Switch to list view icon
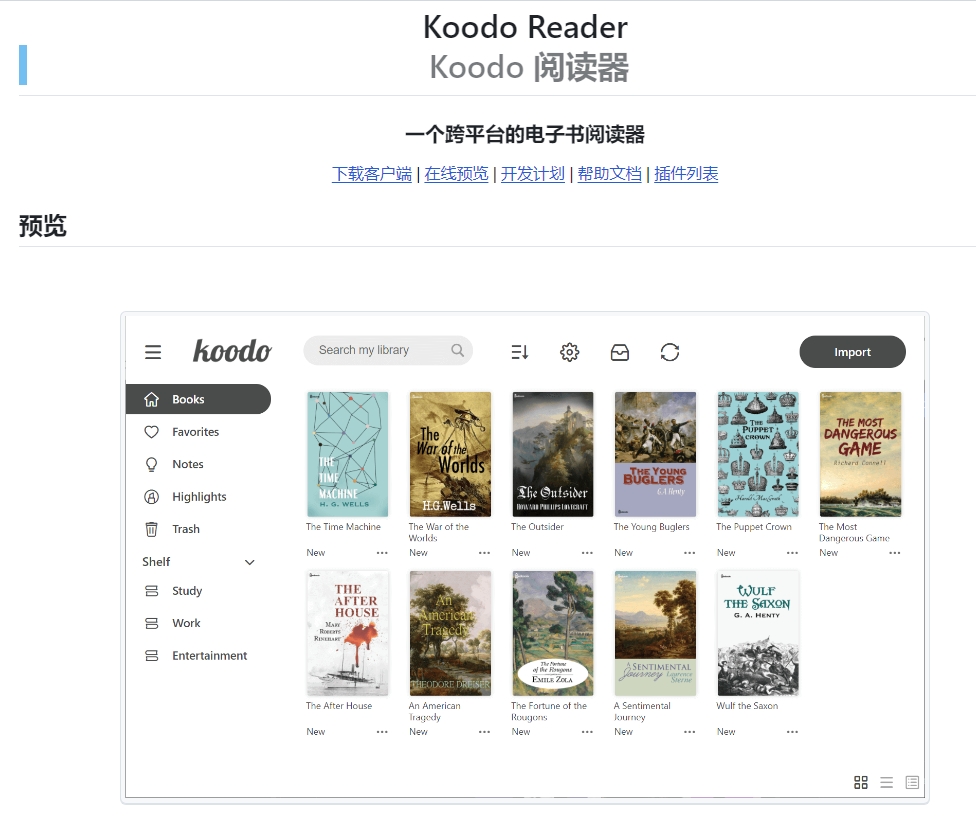This screenshot has width=976, height=820. coord(886,783)
